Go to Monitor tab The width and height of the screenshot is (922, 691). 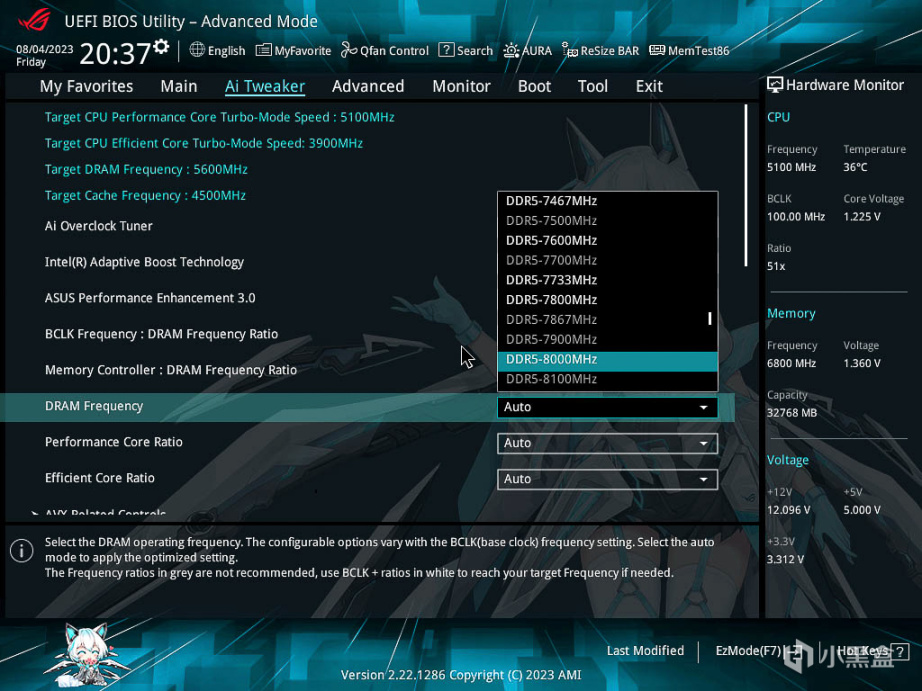click(x=462, y=86)
